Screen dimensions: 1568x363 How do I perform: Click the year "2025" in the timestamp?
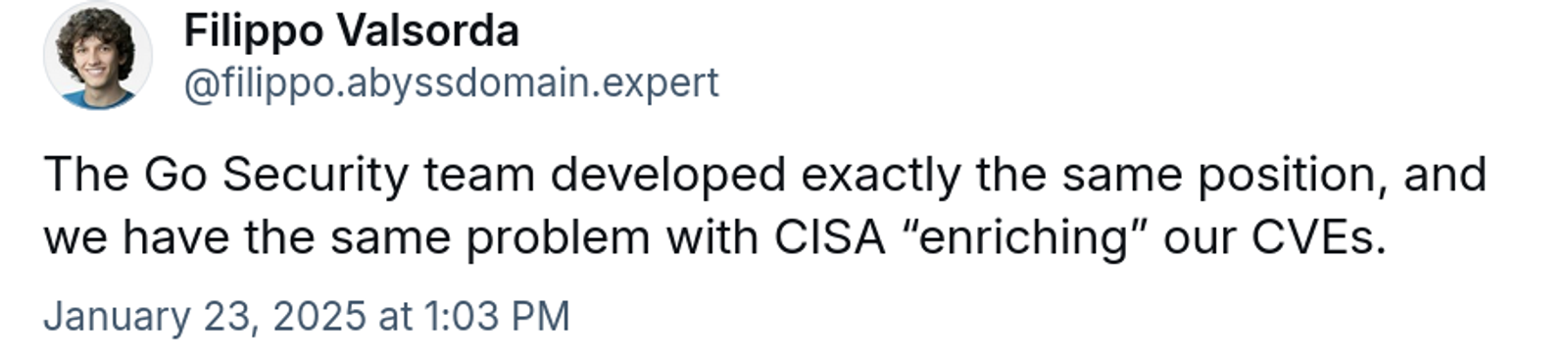318,317
